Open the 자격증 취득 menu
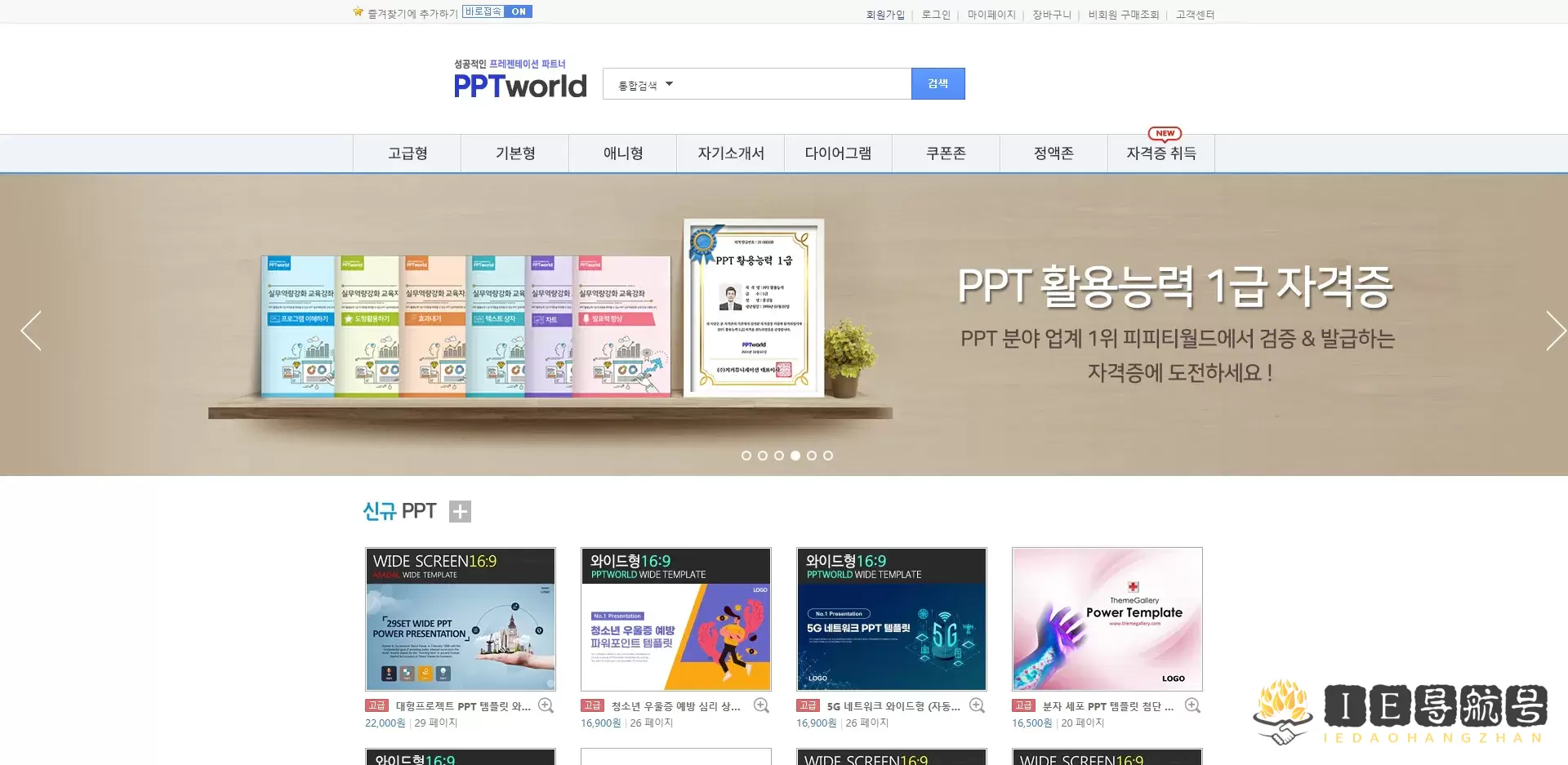The height and width of the screenshot is (765, 1568). [x=1161, y=153]
